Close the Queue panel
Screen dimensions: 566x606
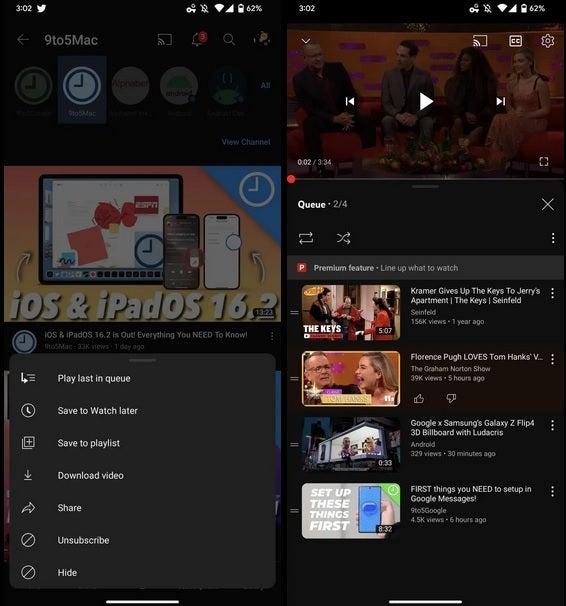point(547,204)
